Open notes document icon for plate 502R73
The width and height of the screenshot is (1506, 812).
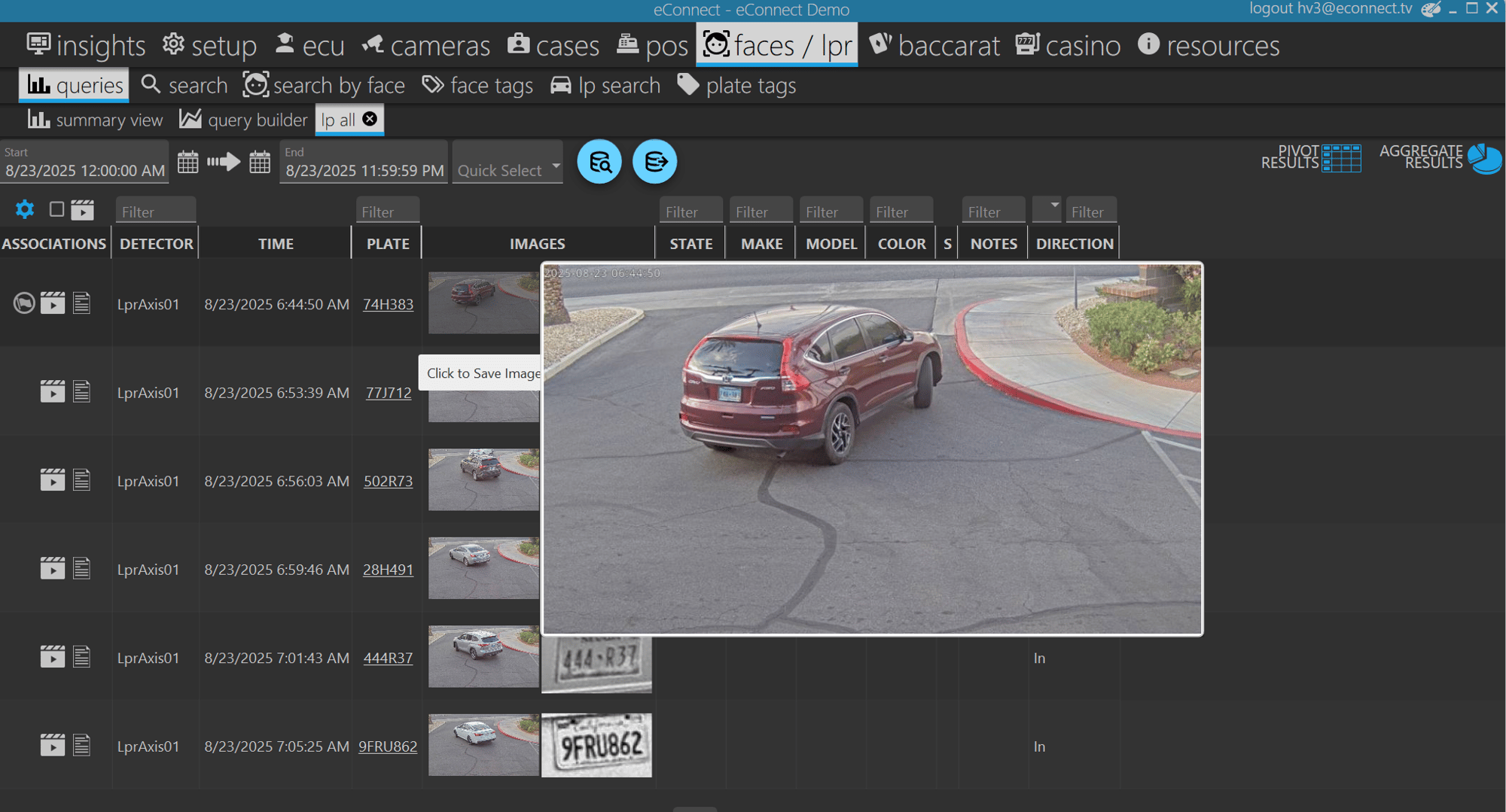pyautogui.click(x=81, y=480)
